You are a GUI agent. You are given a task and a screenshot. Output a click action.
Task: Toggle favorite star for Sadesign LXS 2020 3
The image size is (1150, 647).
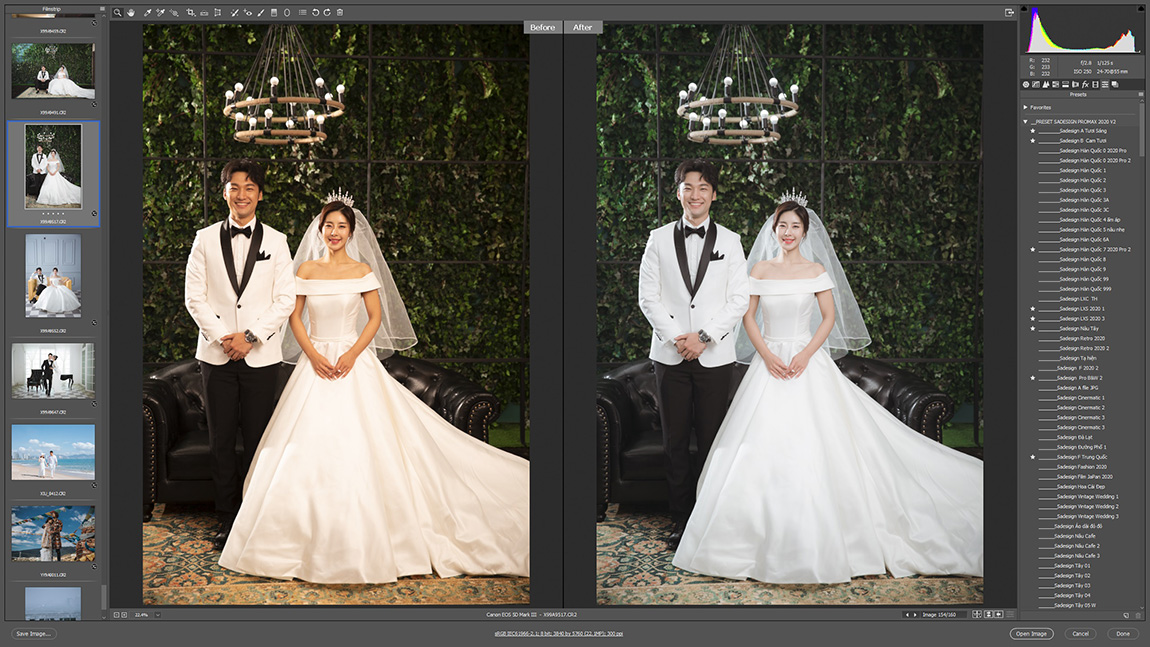[1033, 318]
